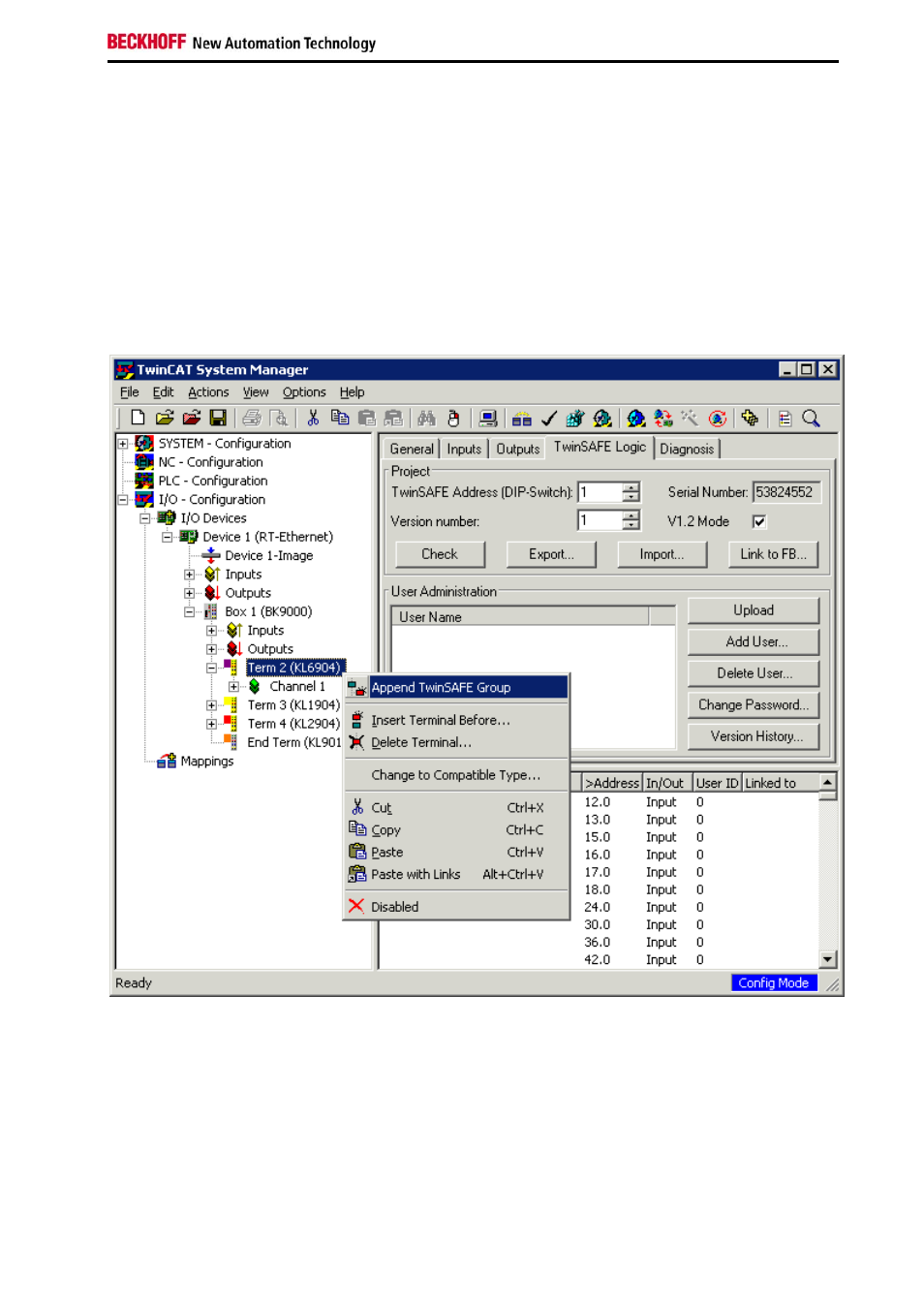The image size is (924, 1308).
Task: Click the Paste with Links menu icon
Action: coord(357,874)
